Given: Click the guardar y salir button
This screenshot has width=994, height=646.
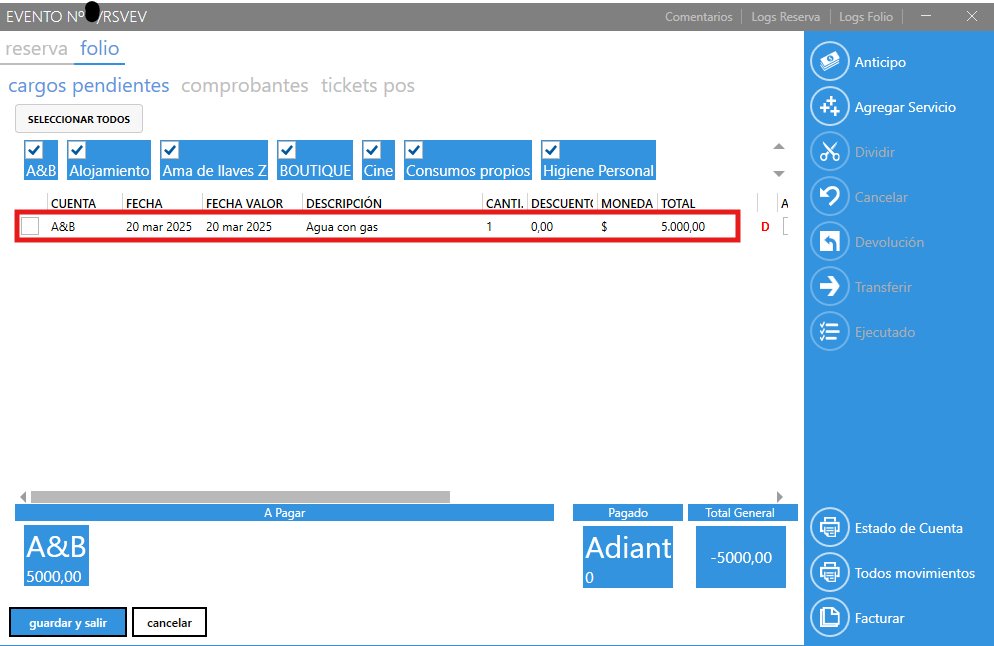Looking at the screenshot, I should click(x=69, y=622).
